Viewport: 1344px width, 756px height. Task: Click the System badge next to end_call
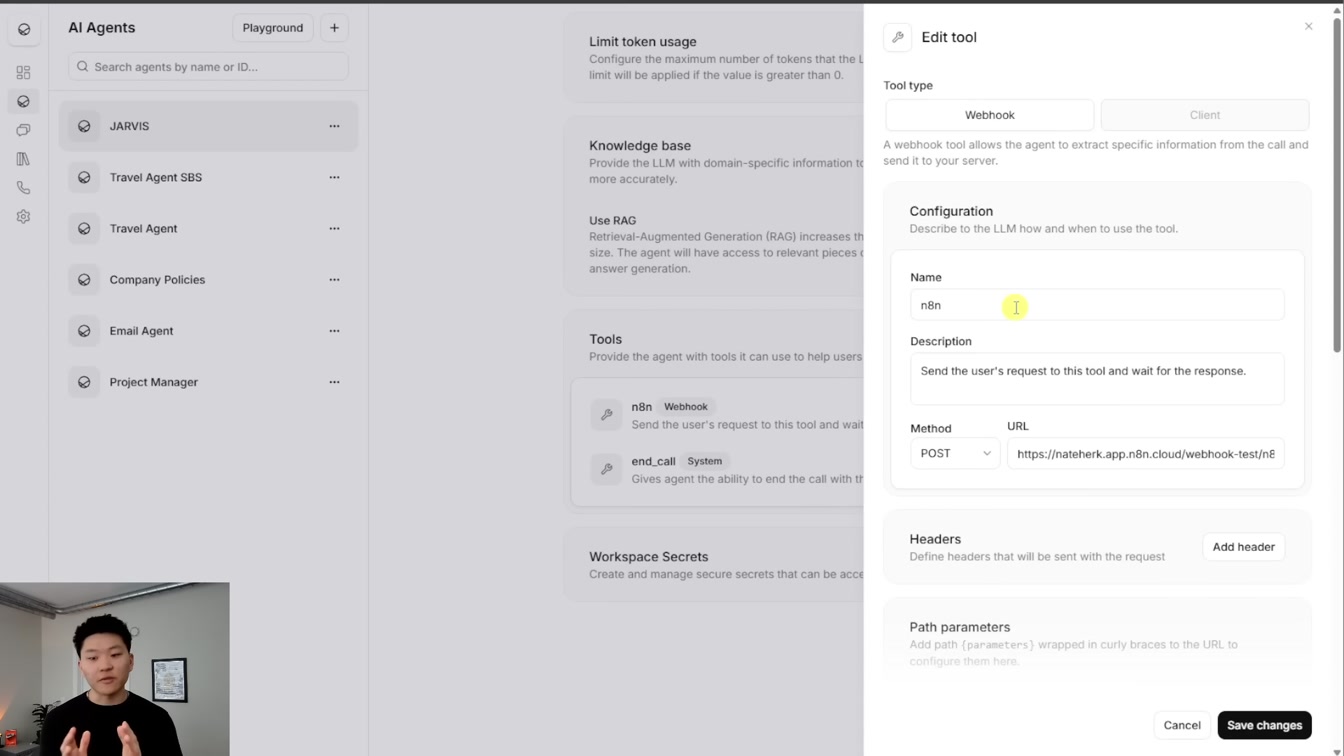point(705,461)
